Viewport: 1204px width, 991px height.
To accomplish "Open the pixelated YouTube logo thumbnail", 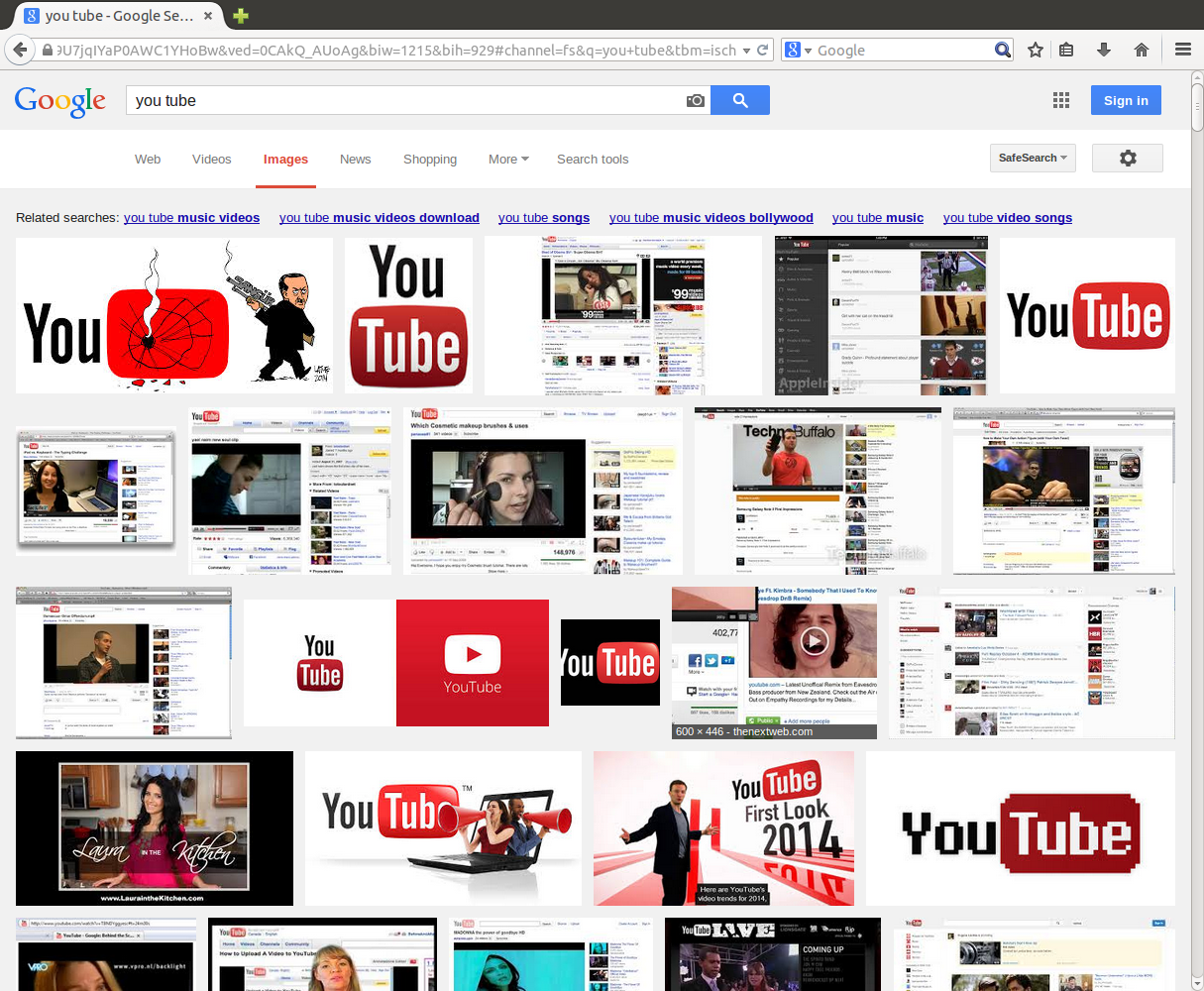I will tap(1020, 828).
